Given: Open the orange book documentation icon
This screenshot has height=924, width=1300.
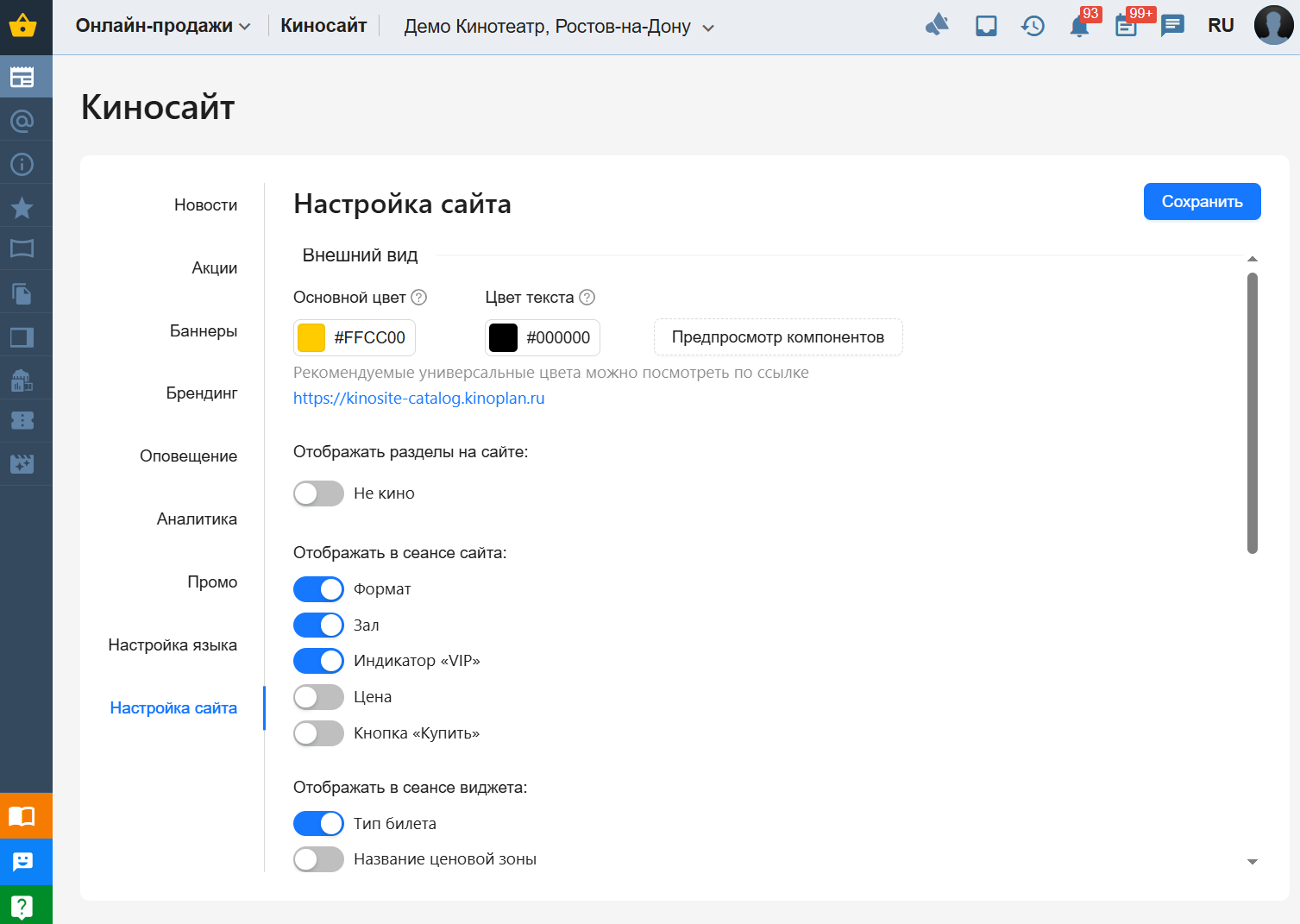Looking at the screenshot, I should pos(22,816).
